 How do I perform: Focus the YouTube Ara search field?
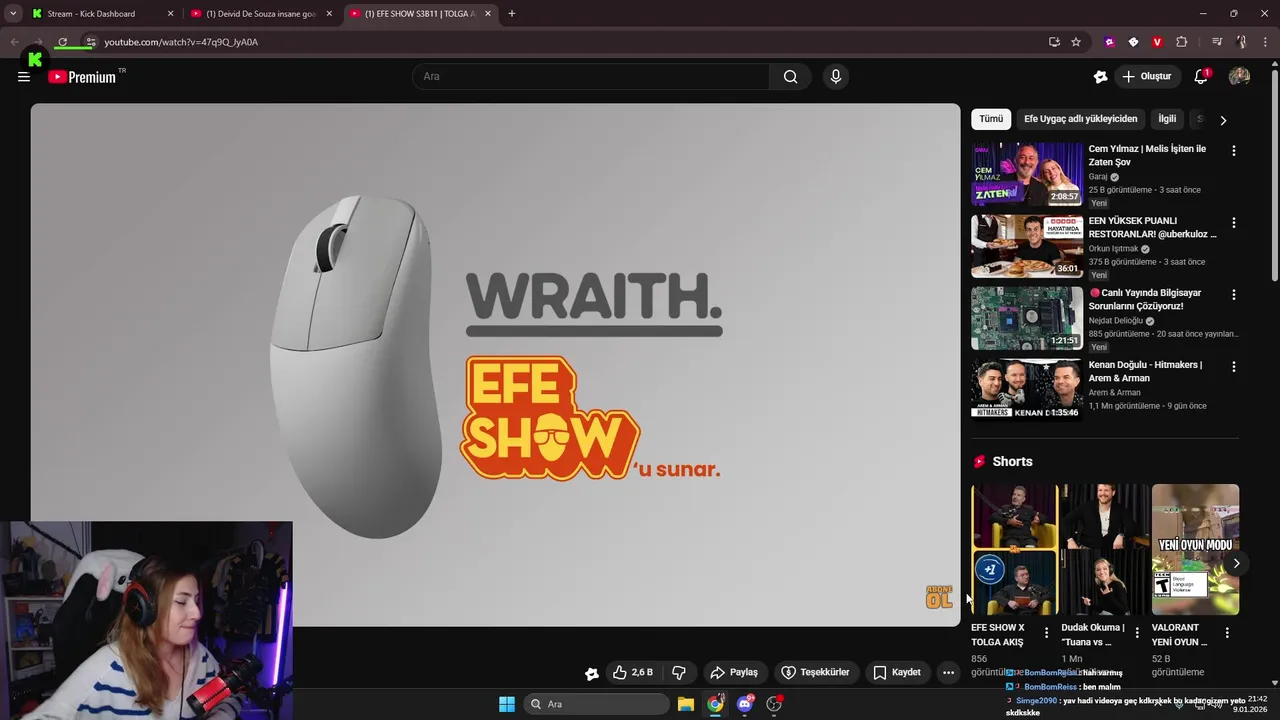(590, 77)
